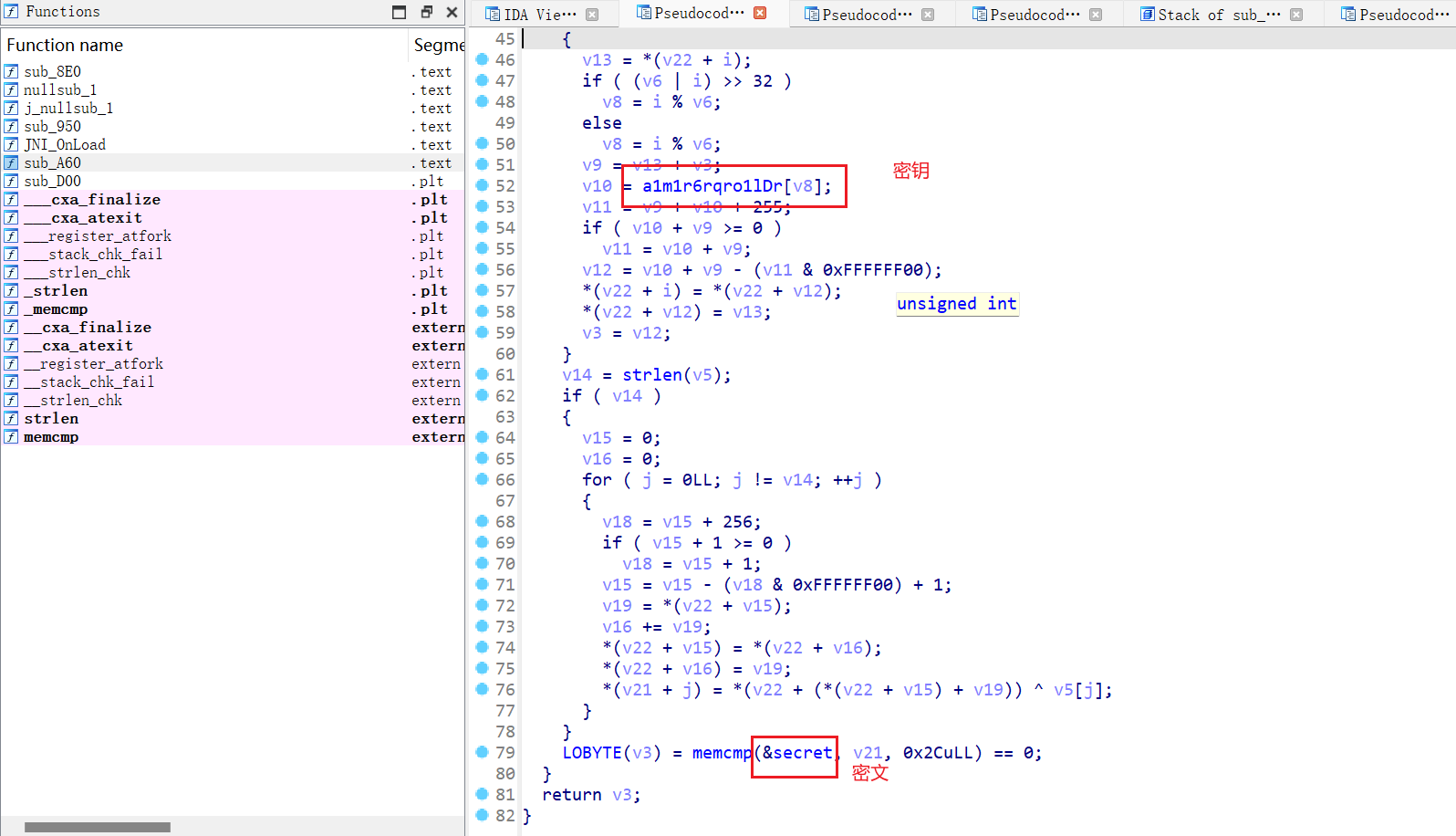Toggle breakpoint dot on line 52
The image size is (1456, 836).
483,185
